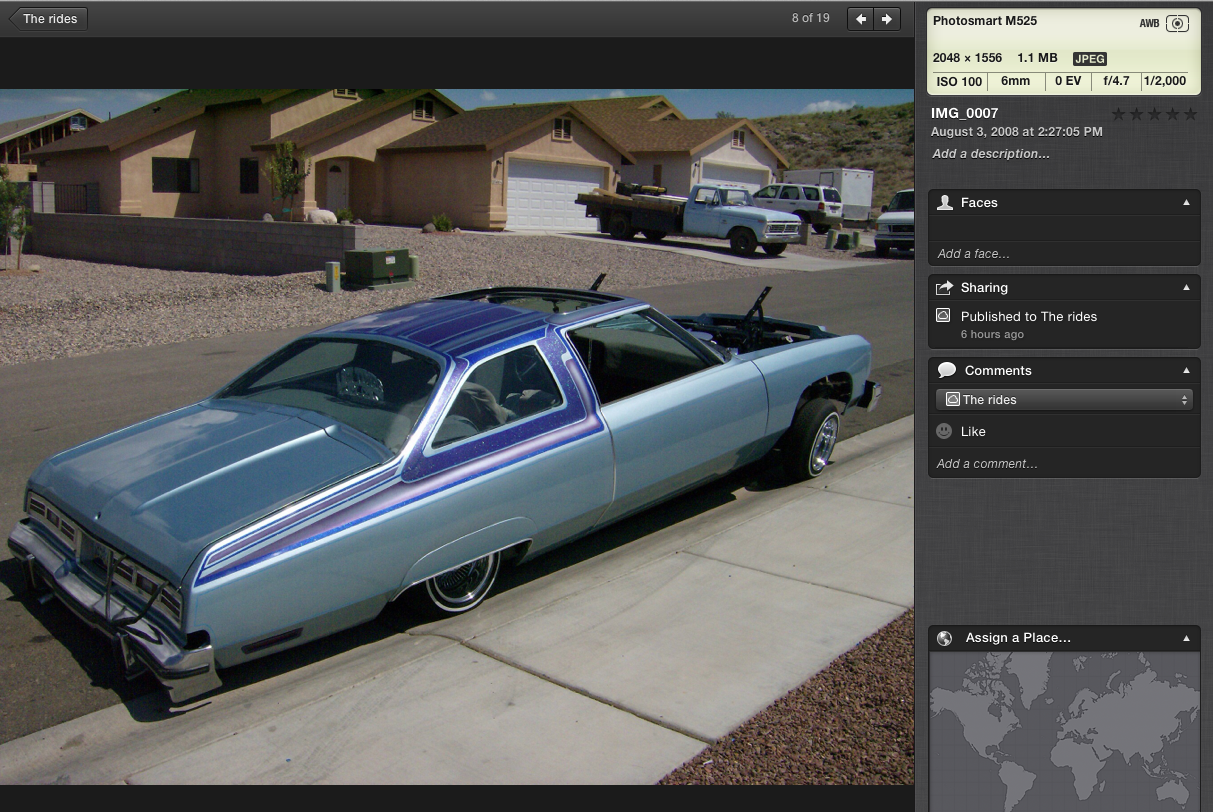1213x812 pixels.
Task: Open The rides dropdown under Comments
Action: tap(1064, 400)
